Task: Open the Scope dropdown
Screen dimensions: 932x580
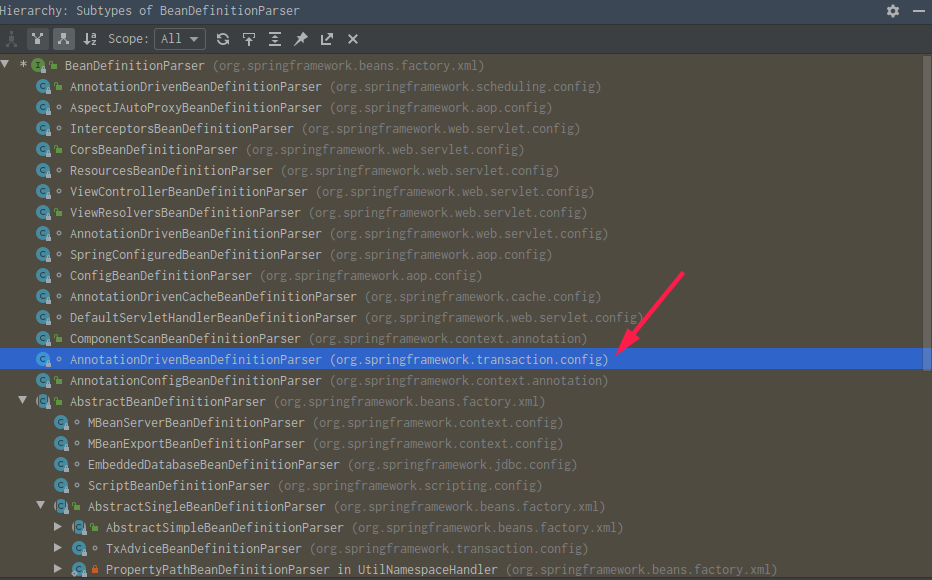Action: click(x=181, y=39)
